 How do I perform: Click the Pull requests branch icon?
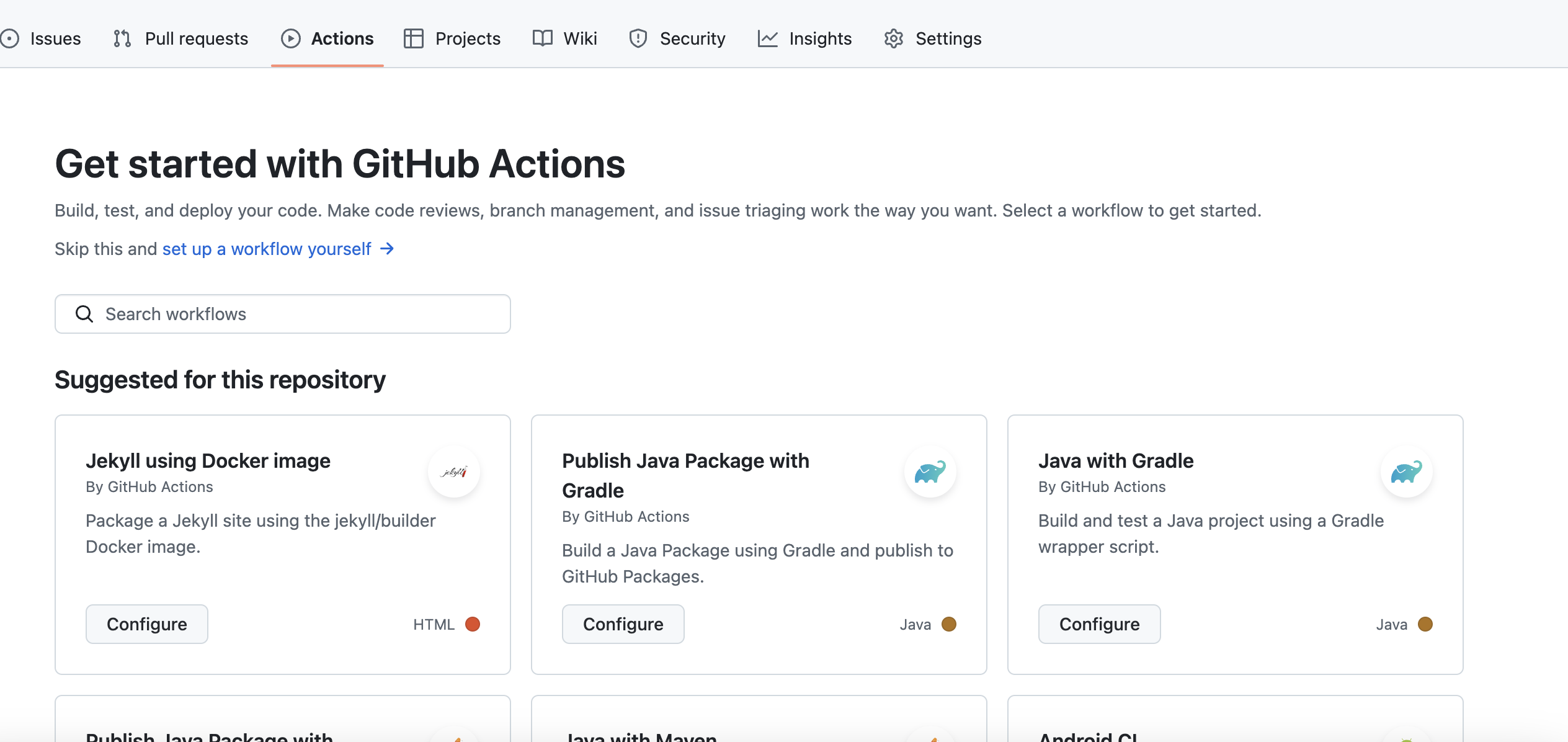[122, 38]
